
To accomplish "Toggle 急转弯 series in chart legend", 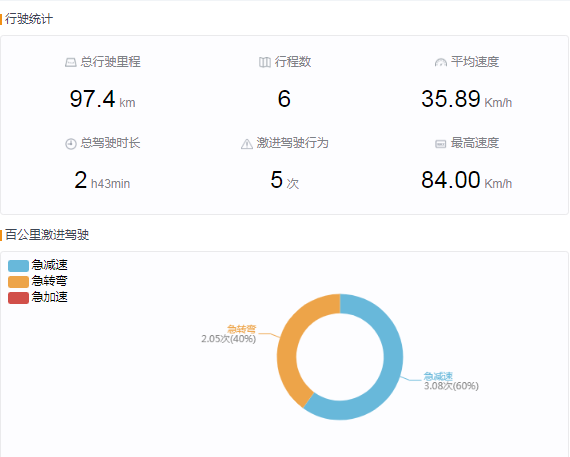I will tap(38, 281).
